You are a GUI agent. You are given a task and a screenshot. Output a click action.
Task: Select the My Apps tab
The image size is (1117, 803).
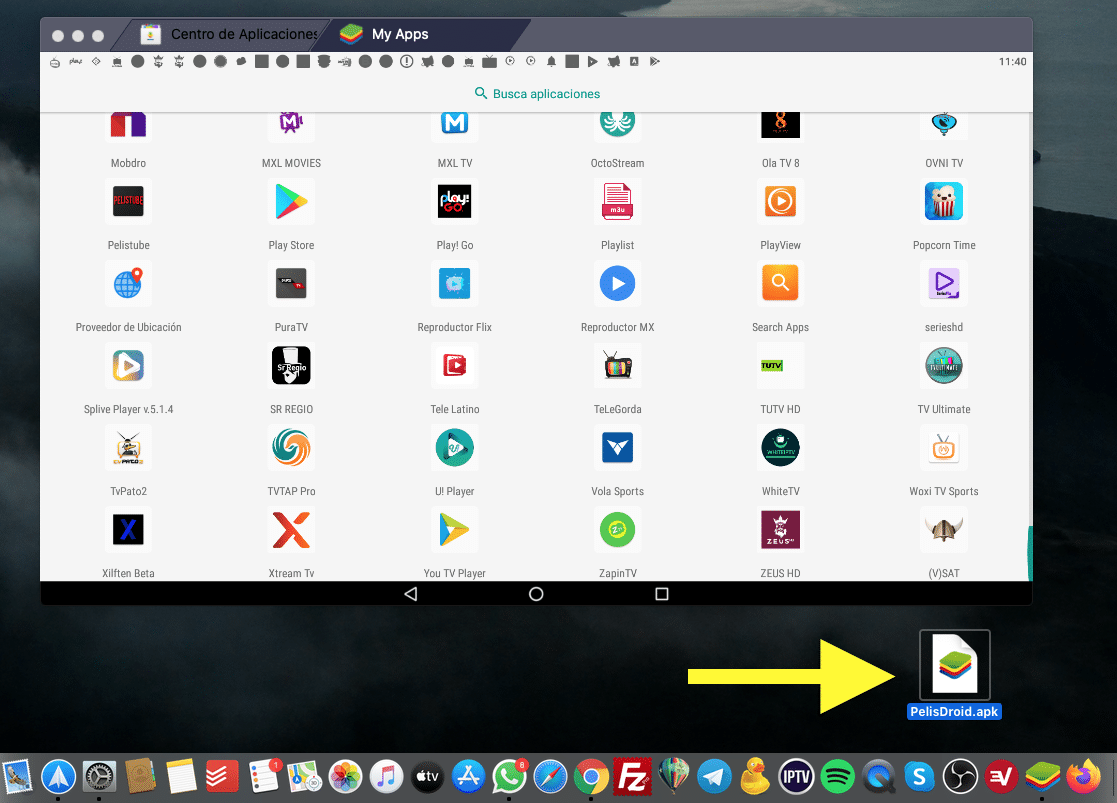(400, 33)
